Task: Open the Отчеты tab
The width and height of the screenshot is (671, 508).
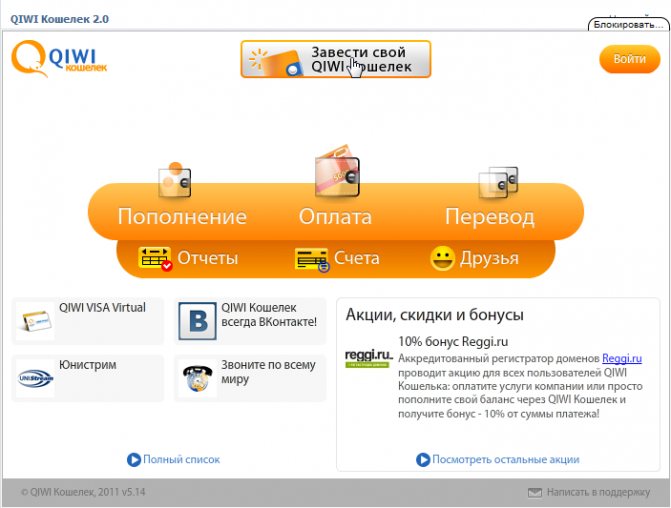Action: [208, 258]
